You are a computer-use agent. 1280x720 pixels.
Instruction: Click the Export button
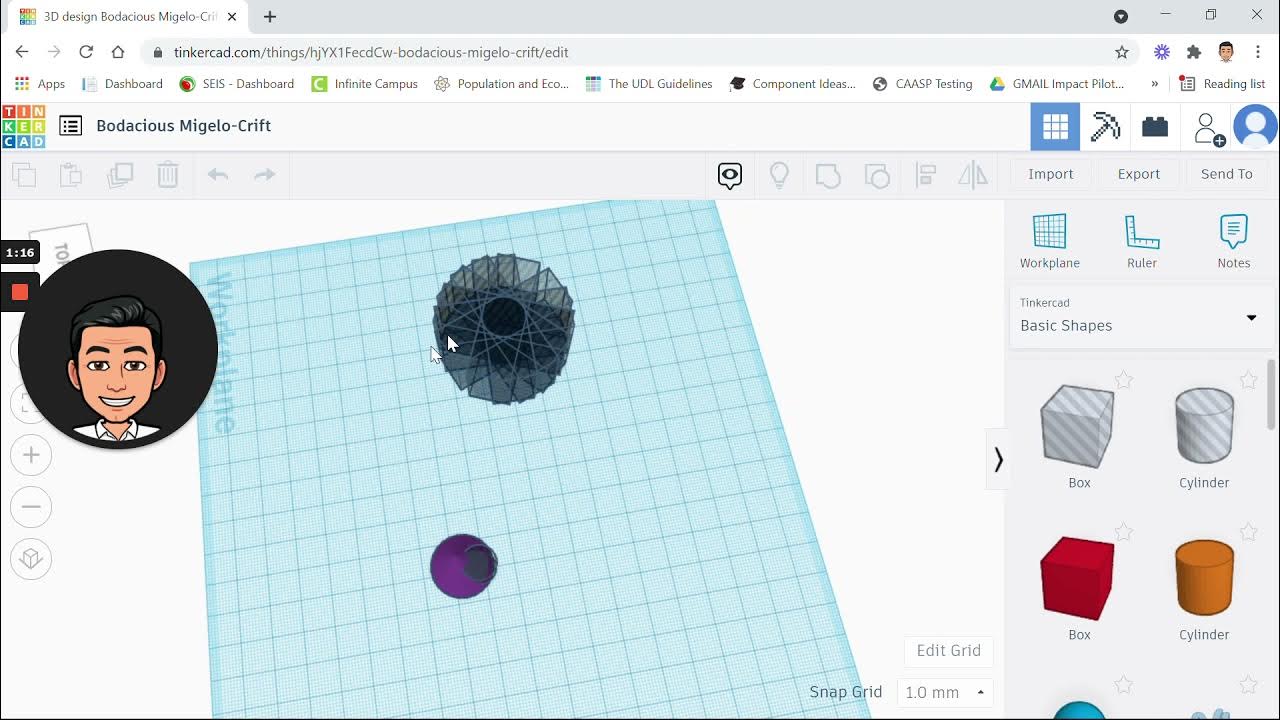1139,174
